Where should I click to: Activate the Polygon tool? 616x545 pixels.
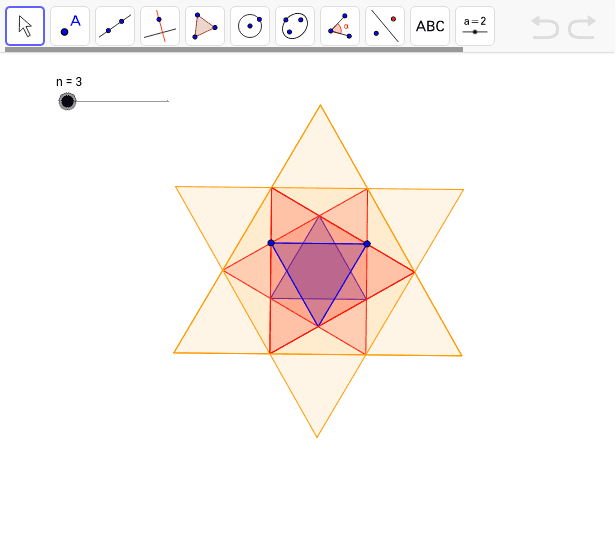coord(205,26)
